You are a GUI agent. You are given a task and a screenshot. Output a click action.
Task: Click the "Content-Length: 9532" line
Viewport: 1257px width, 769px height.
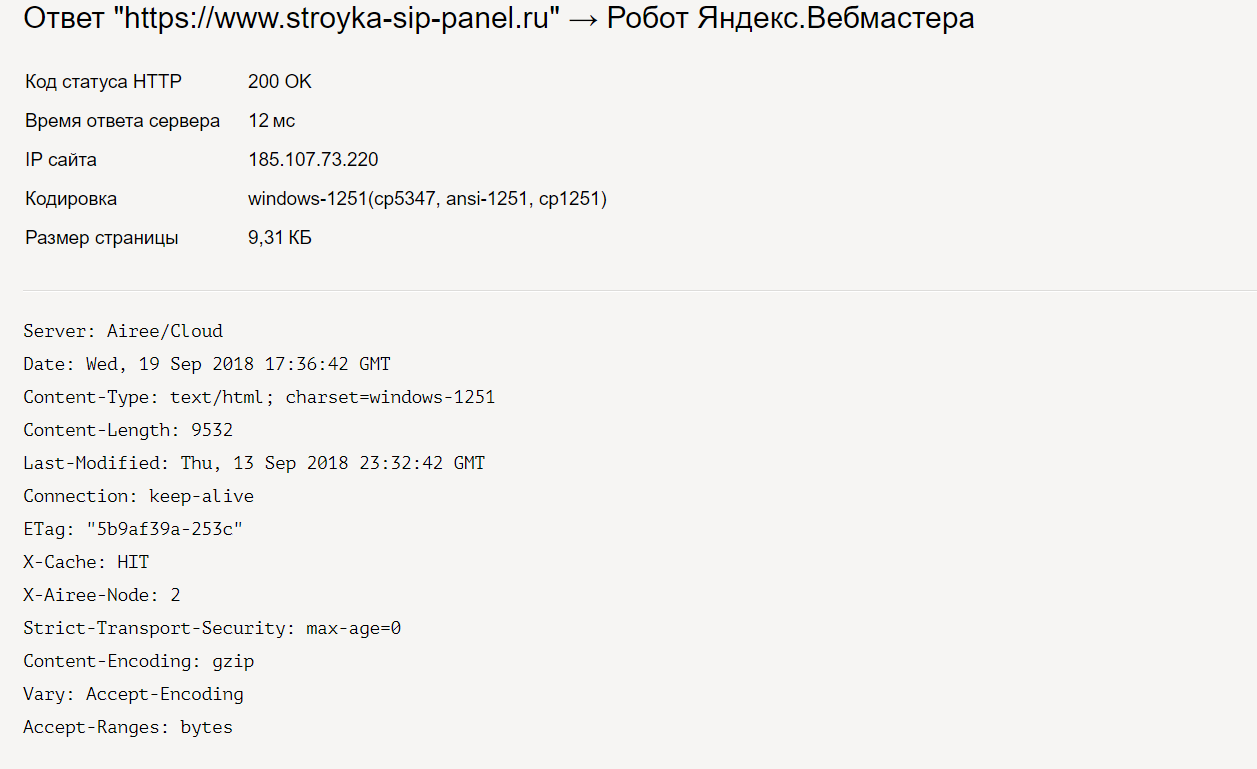[x=128, y=430]
